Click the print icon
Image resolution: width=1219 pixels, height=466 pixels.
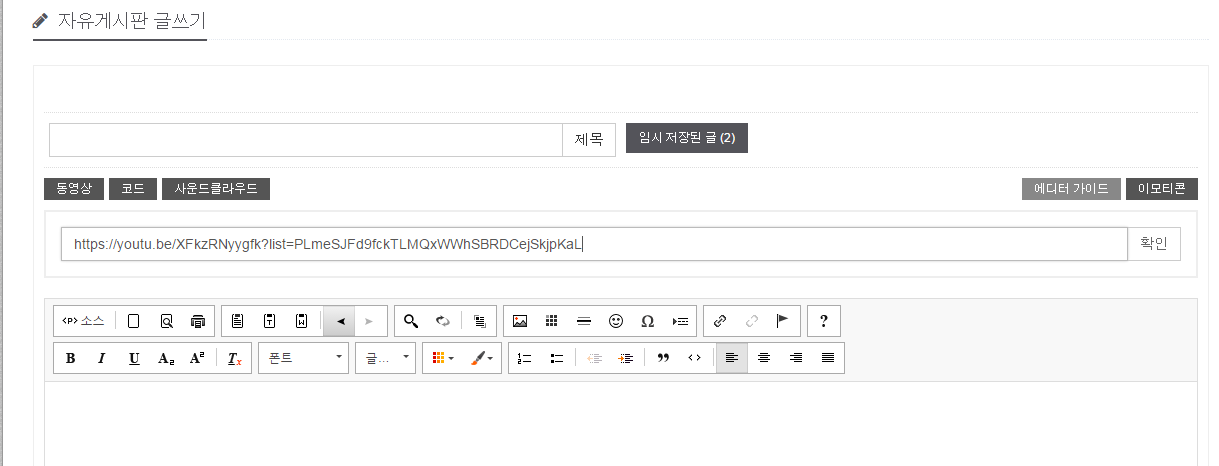coord(198,321)
